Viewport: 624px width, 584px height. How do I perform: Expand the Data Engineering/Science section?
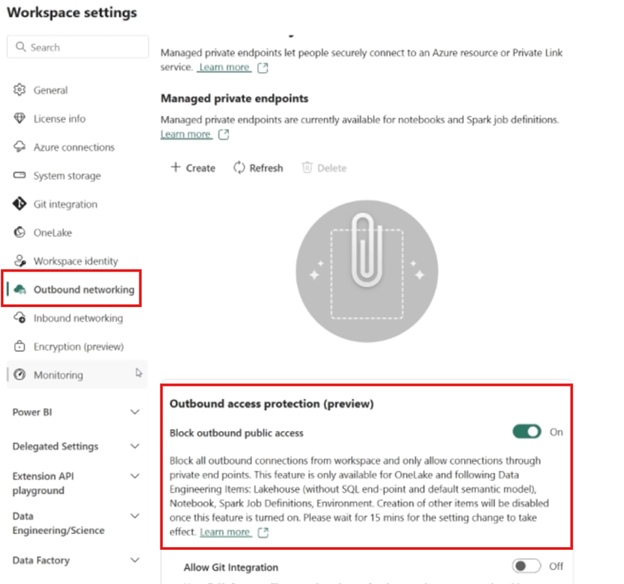tap(136, 524)
